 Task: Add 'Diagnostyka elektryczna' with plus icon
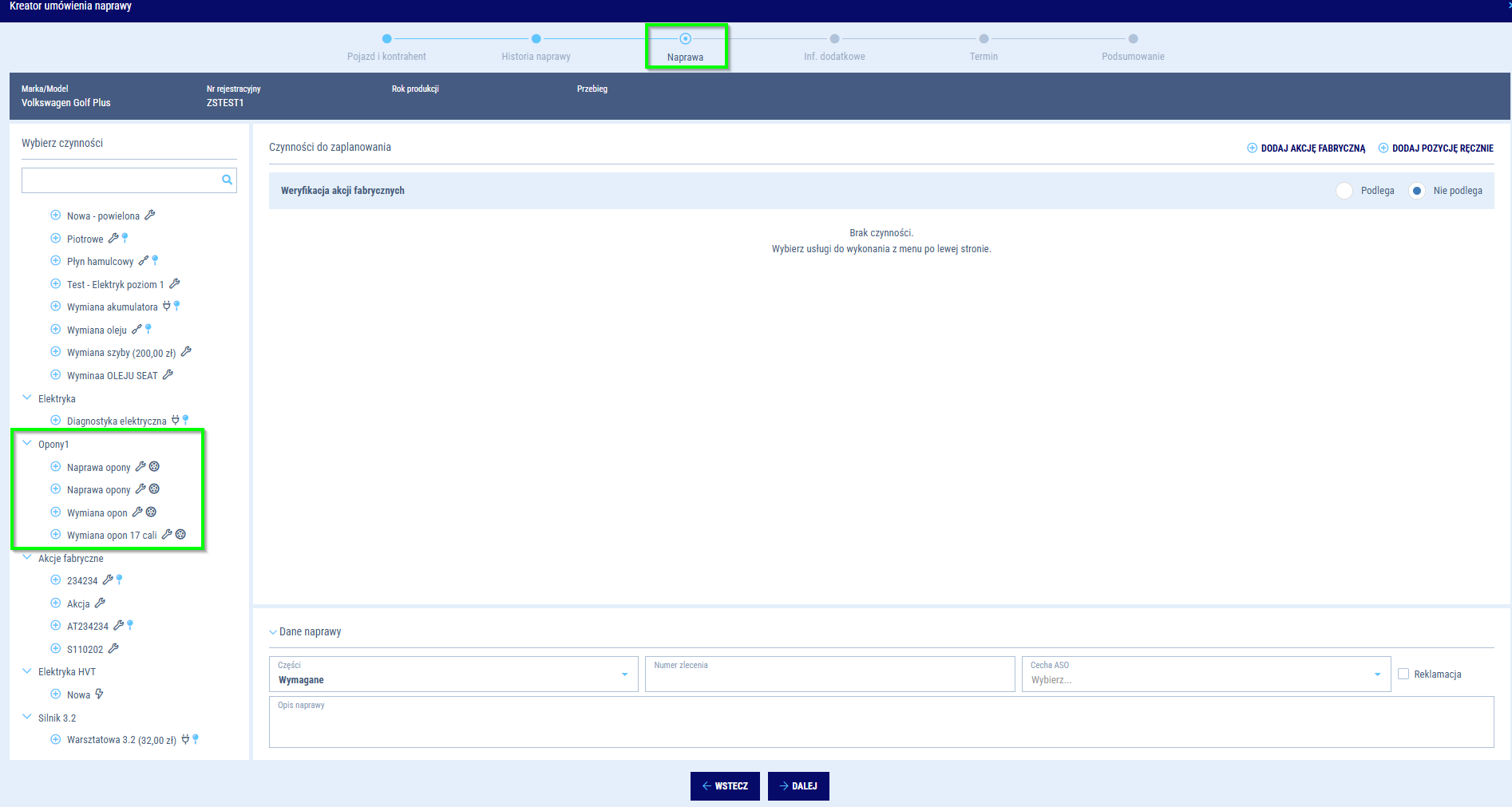click(56, 421)
